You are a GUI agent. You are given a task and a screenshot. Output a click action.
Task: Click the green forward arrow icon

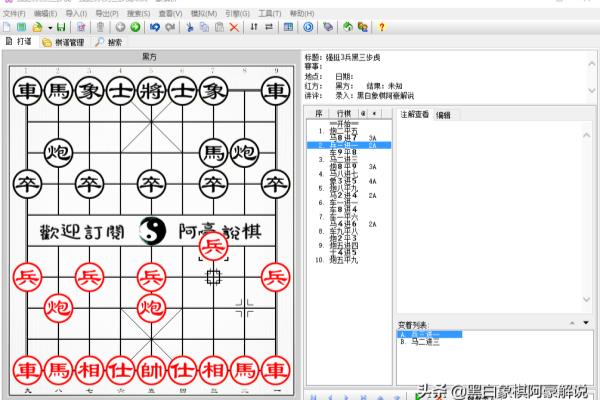click(134, 26)
